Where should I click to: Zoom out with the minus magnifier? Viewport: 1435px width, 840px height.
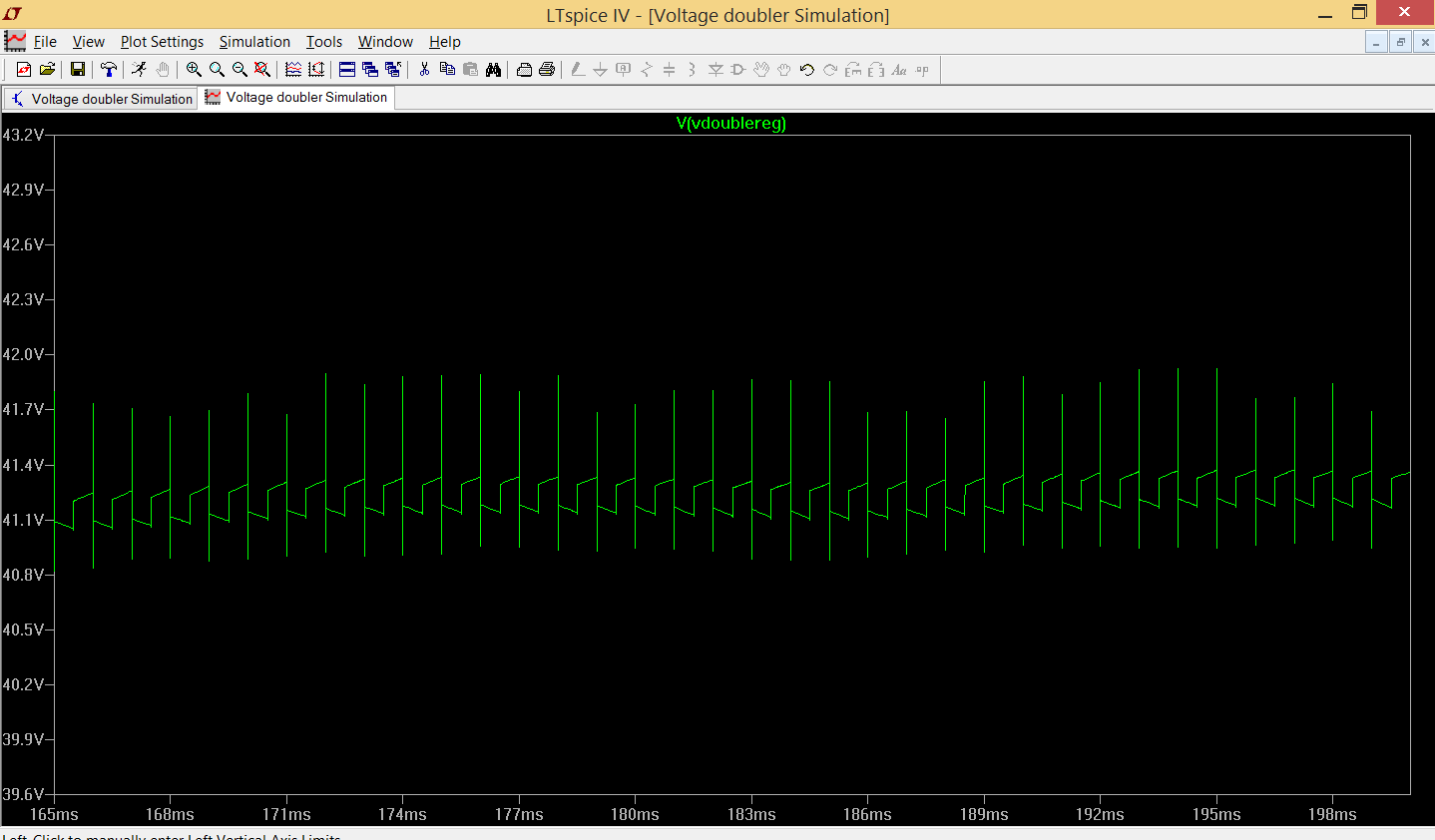(239, 69)
